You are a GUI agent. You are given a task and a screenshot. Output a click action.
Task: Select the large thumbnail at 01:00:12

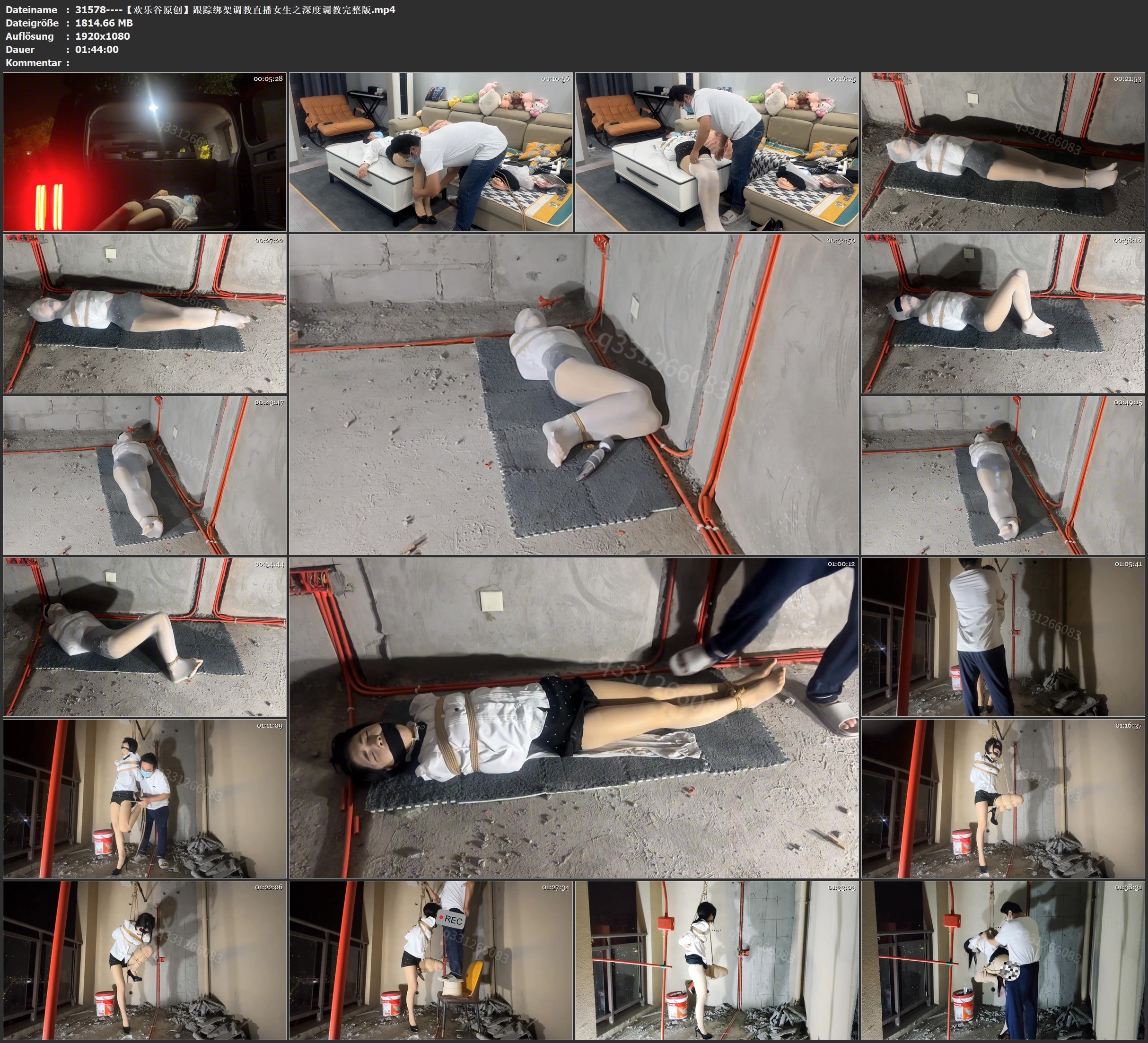(x=573, y=717)
